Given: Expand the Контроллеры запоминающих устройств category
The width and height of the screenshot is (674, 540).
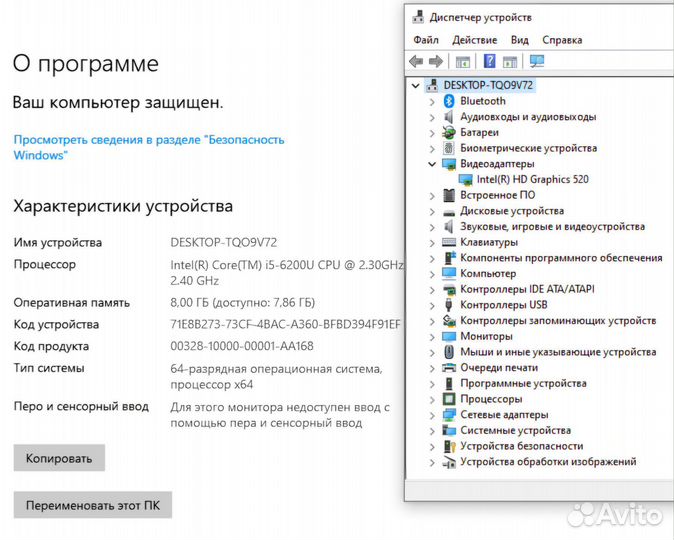Looking at the screenshot, I should point(432,321).
